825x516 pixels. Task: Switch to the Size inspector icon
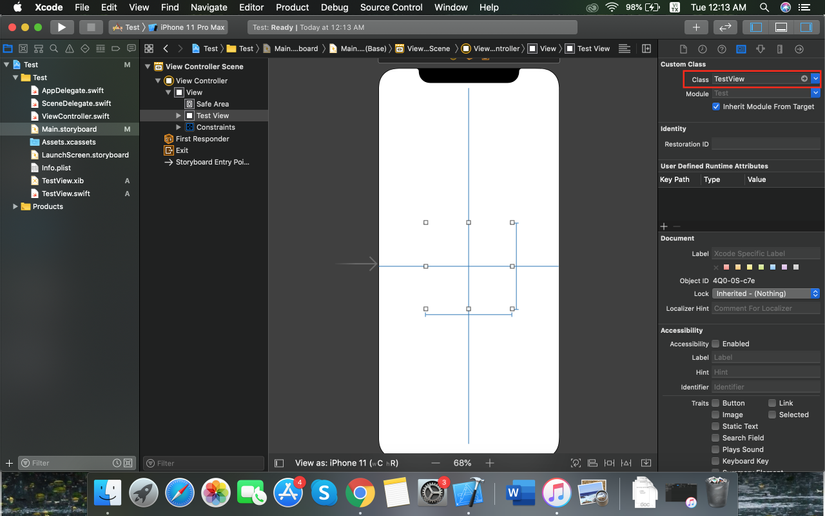coord(779,48)
